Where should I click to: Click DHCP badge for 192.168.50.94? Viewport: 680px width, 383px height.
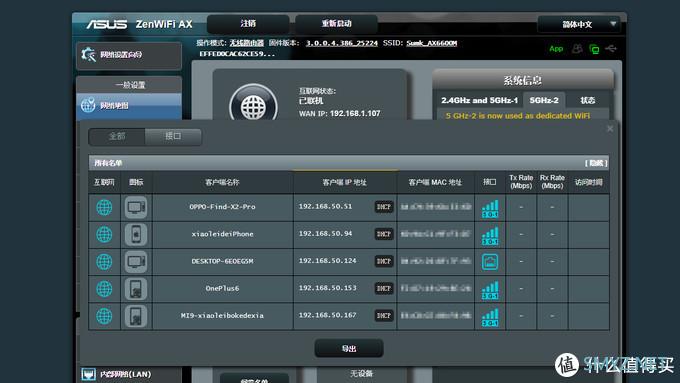384,234
